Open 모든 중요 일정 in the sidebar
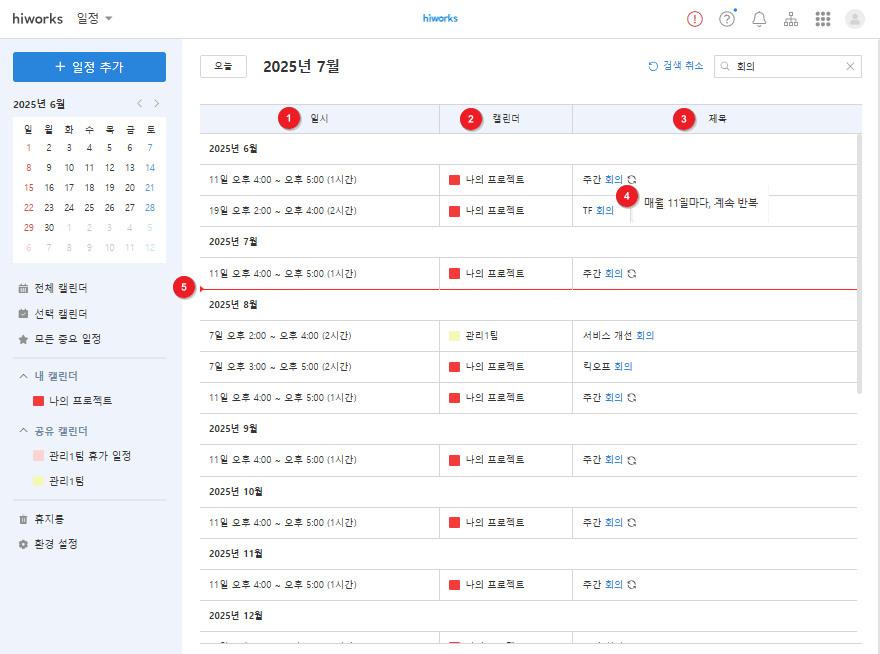Viewport: 880px width, 654px height. coord(67,339)
